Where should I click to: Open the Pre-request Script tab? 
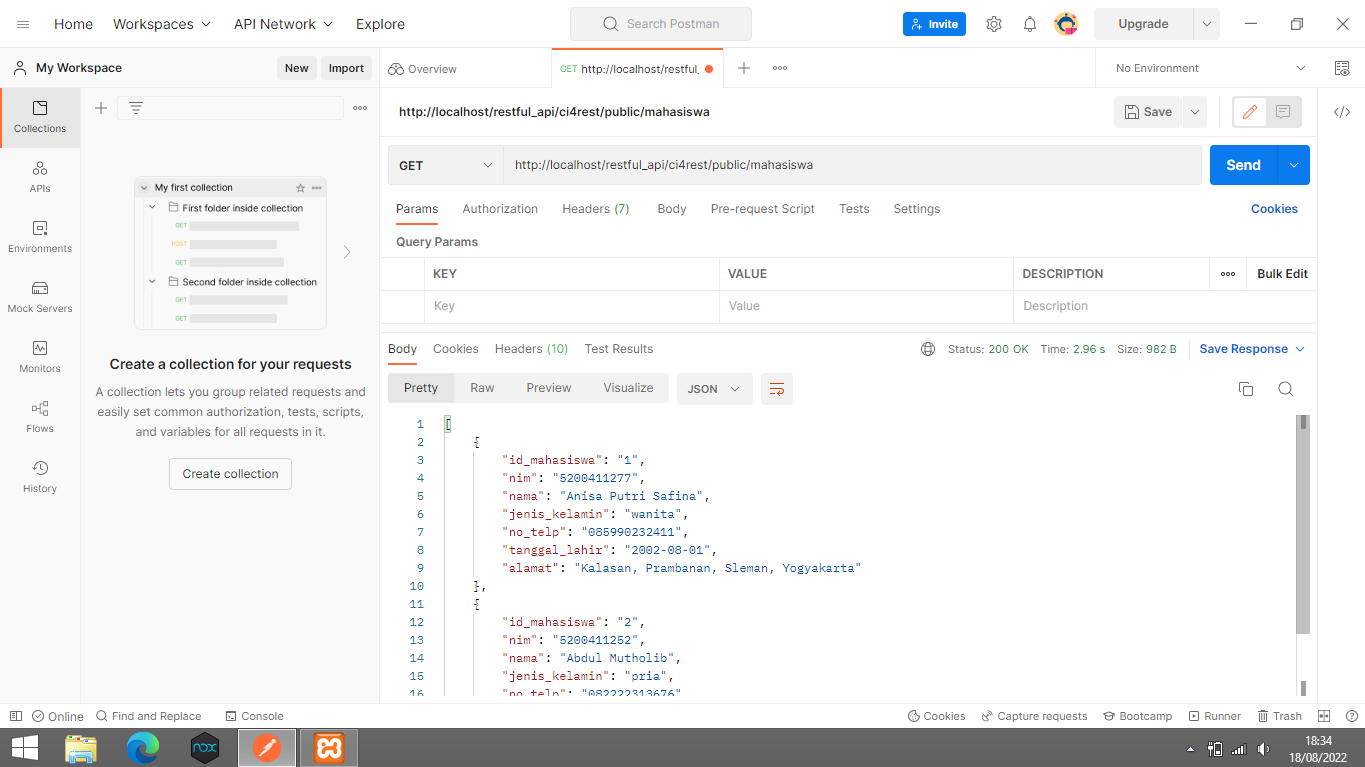click(763, 209)
